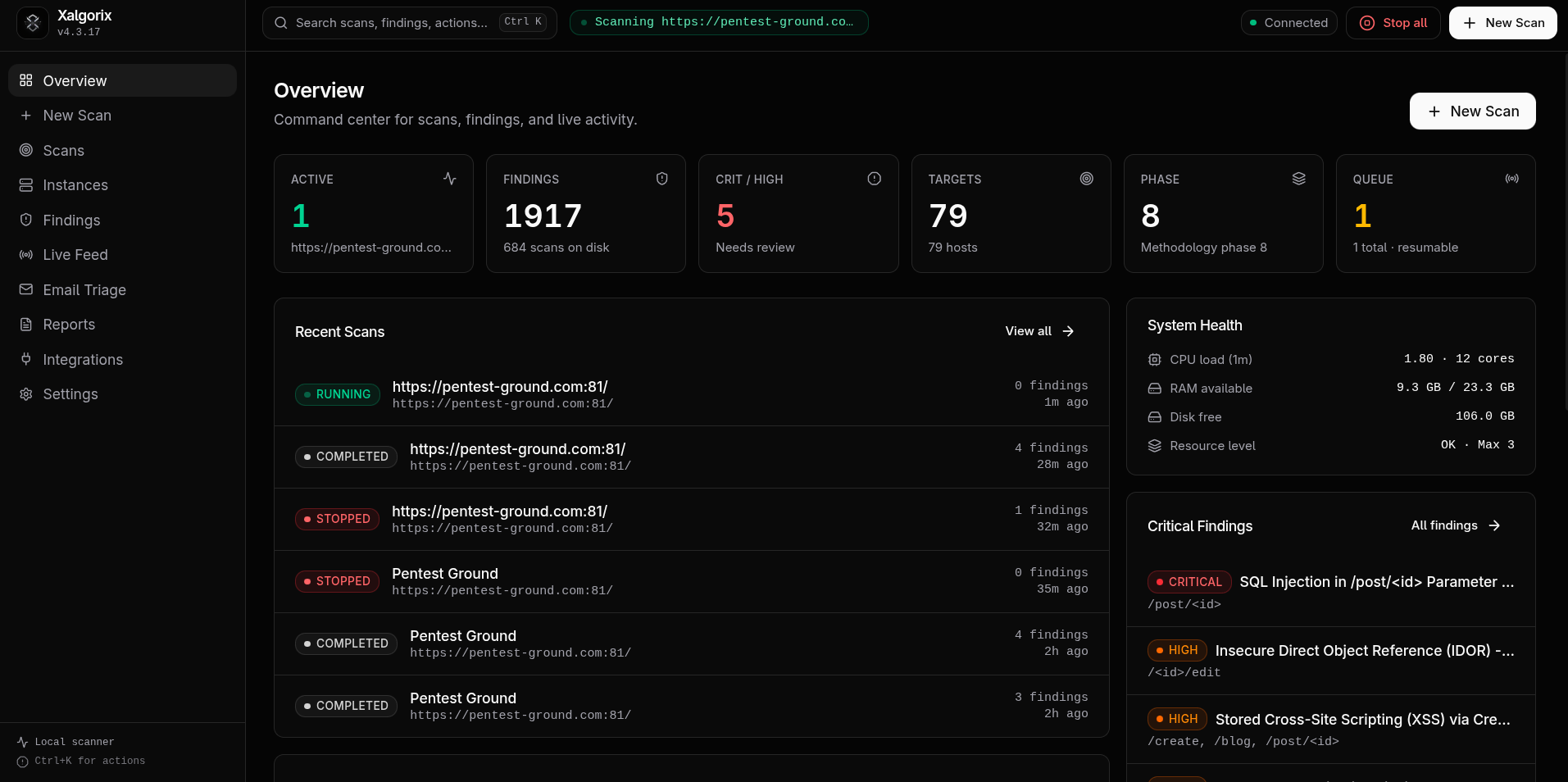Click the QUEUE 1 total resumable card
Screen dimensions: 1568x782
coord(1435,213)
